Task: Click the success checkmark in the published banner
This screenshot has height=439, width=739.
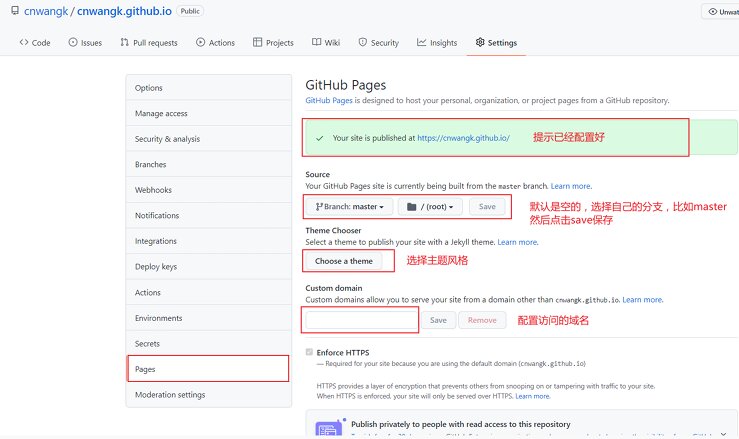Action: [320, 138]
